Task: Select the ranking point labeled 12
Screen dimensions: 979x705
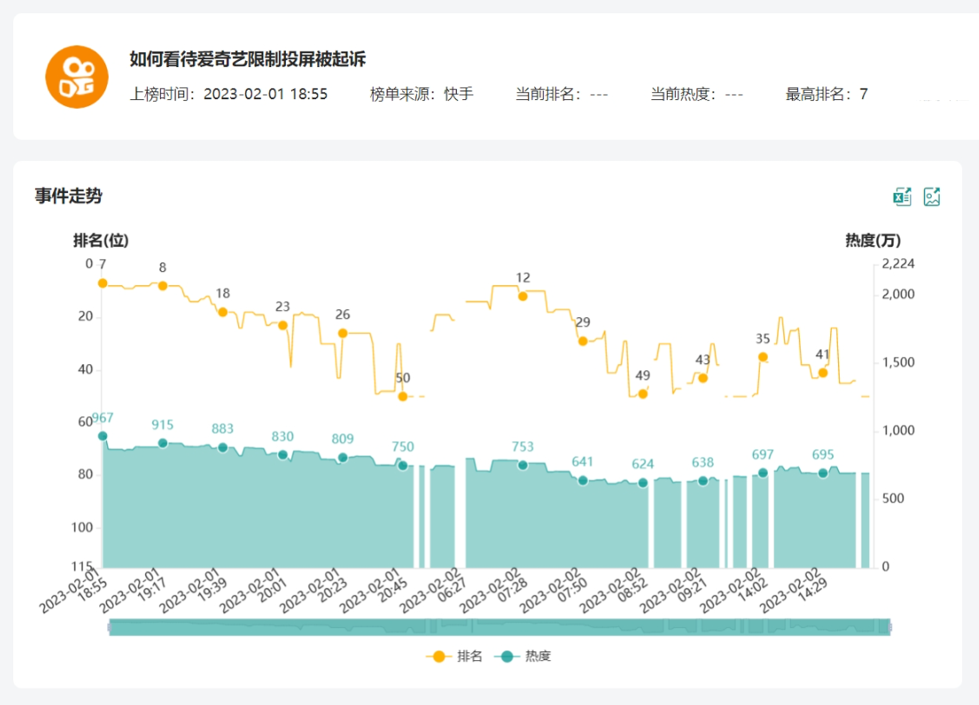Action: (523, 296)
